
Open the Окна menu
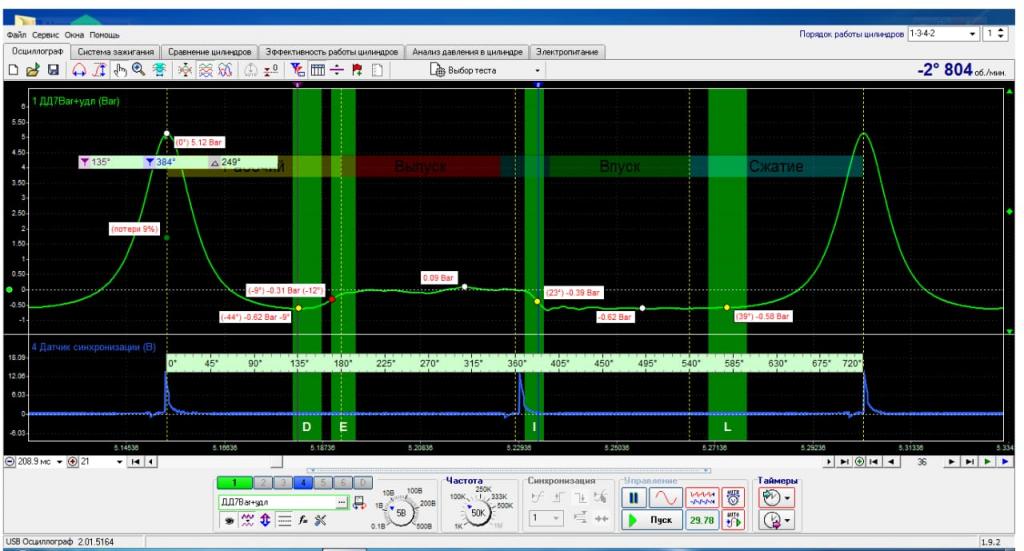[74, 35]
